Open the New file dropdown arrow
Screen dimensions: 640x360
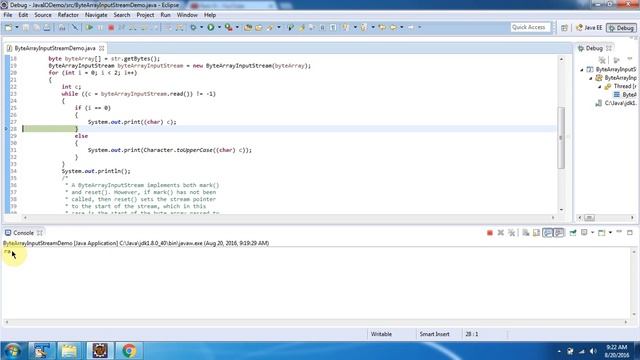tap(17, 27)
